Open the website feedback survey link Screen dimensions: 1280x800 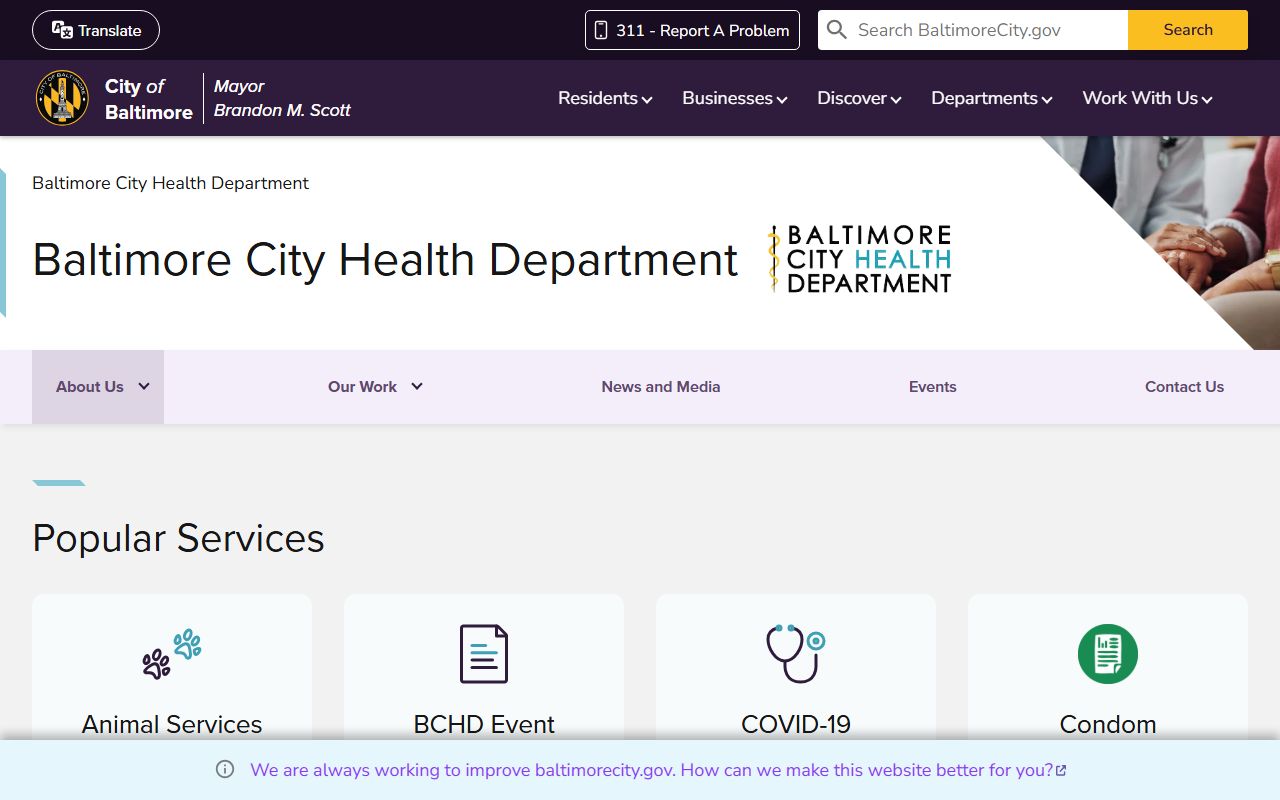(657, 770)
